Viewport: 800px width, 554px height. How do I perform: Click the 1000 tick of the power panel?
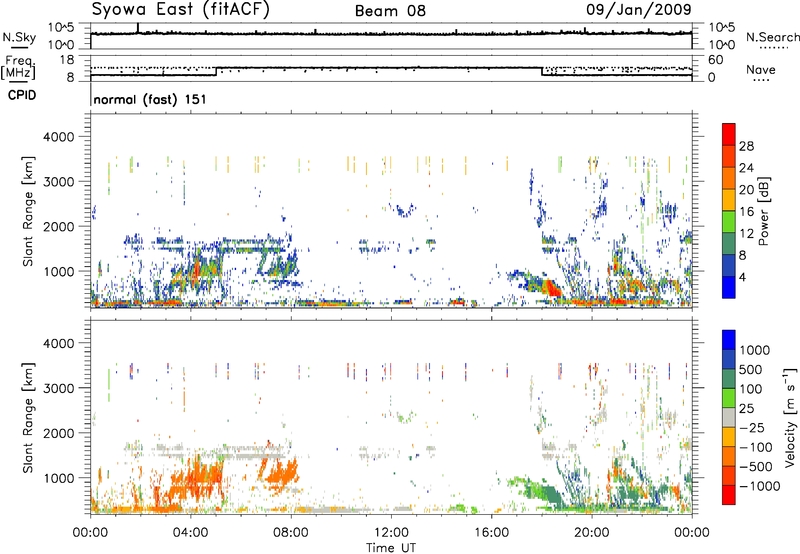pyautogui.click(x=58, y=271)
